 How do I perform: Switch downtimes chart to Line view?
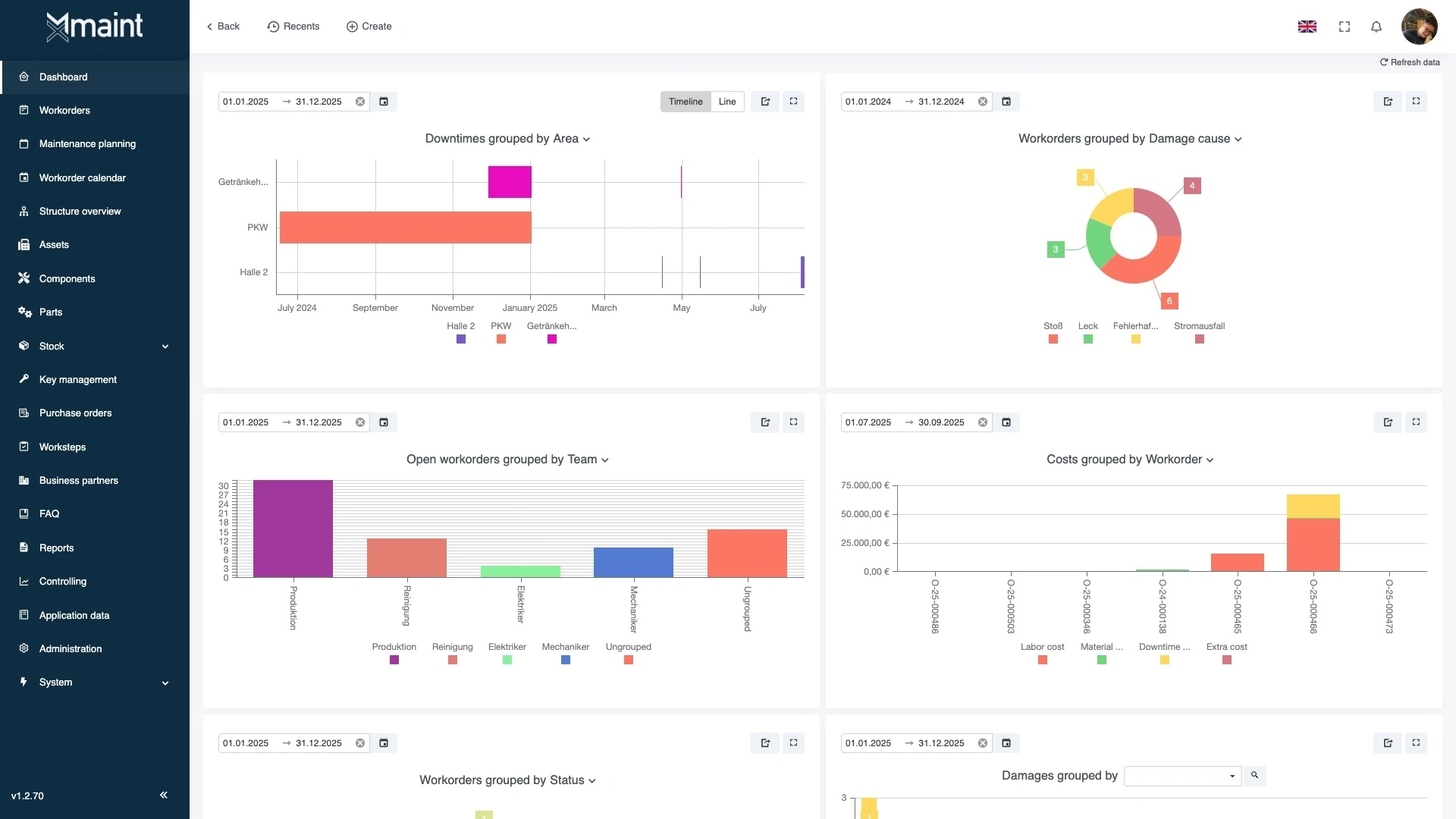[727, 102]
